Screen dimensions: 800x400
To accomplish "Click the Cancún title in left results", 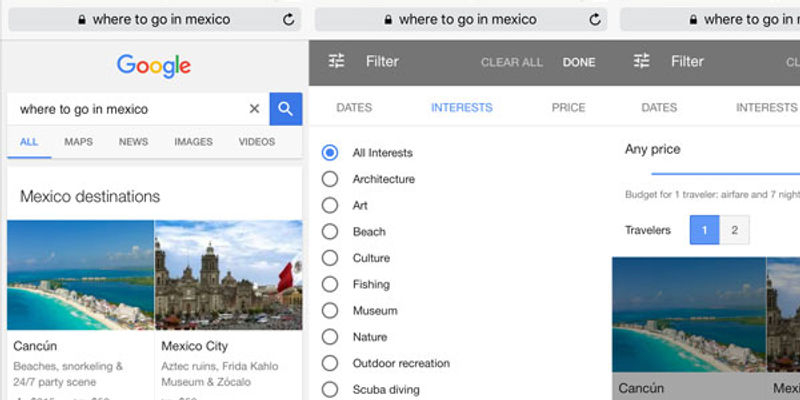I will pos(35,346).
